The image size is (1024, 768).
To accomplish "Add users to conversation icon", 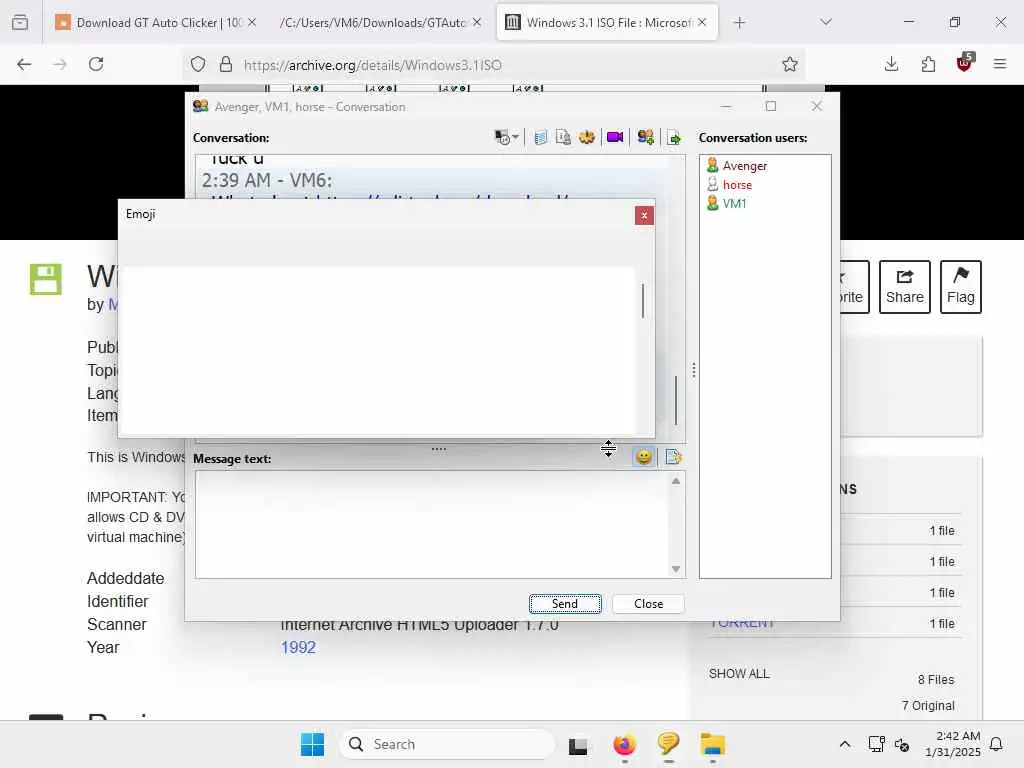I will [646, 137].
